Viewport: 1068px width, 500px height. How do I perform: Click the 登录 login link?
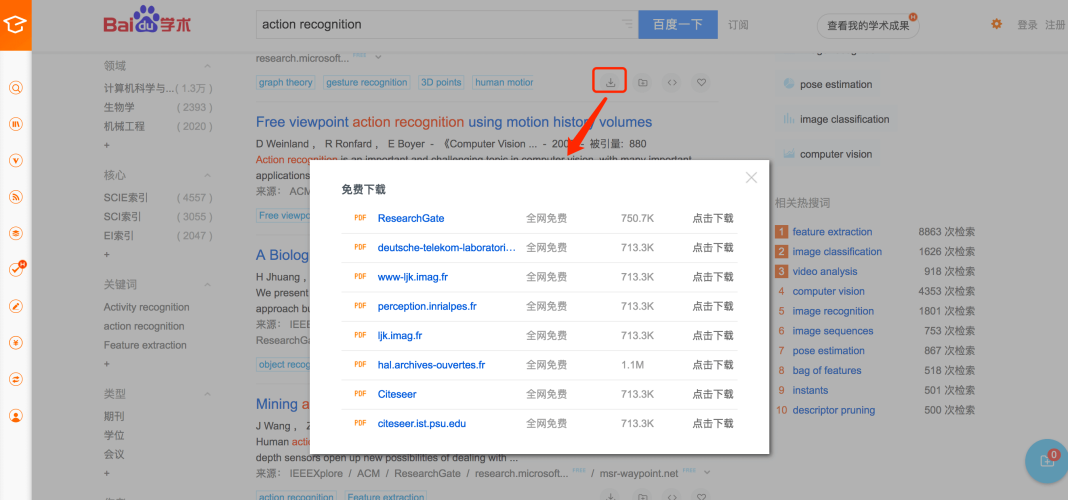pyautogui.click(x=1027, y=25)
